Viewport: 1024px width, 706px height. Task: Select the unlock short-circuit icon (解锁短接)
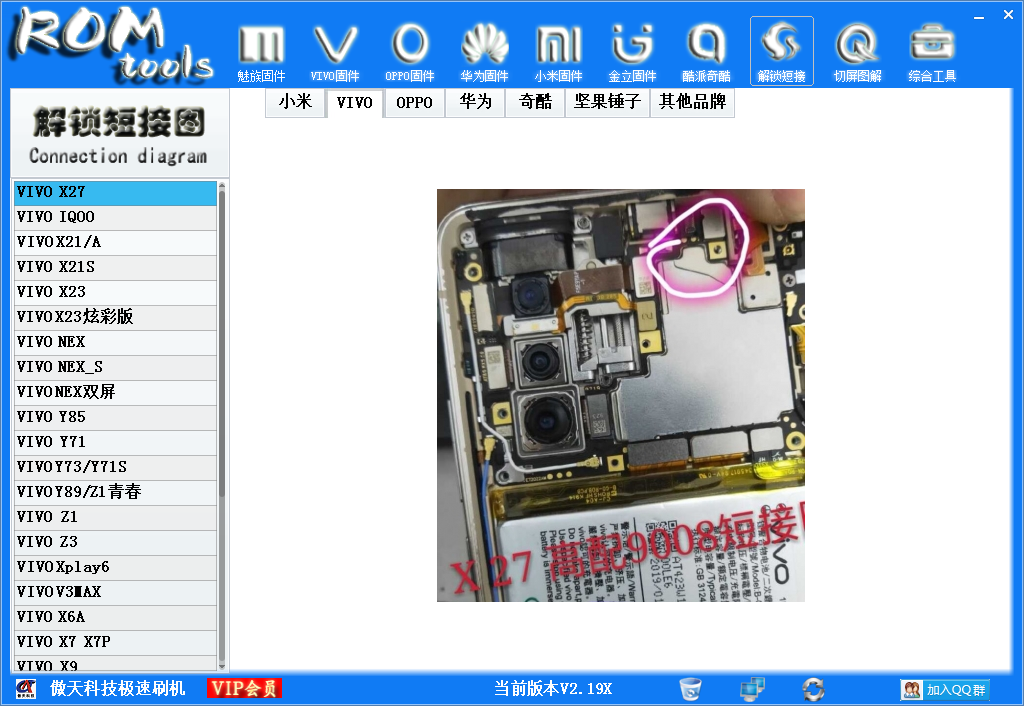(x=782, y=52)
